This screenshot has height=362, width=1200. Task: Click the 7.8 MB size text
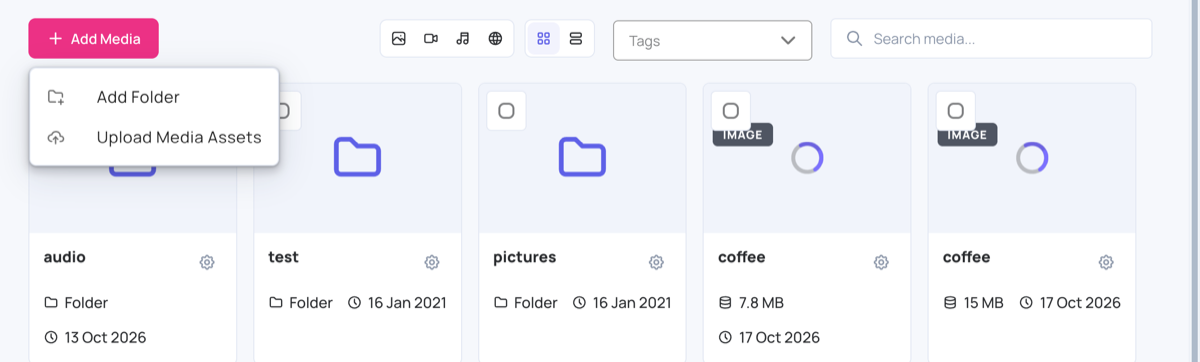click(762, 303)
